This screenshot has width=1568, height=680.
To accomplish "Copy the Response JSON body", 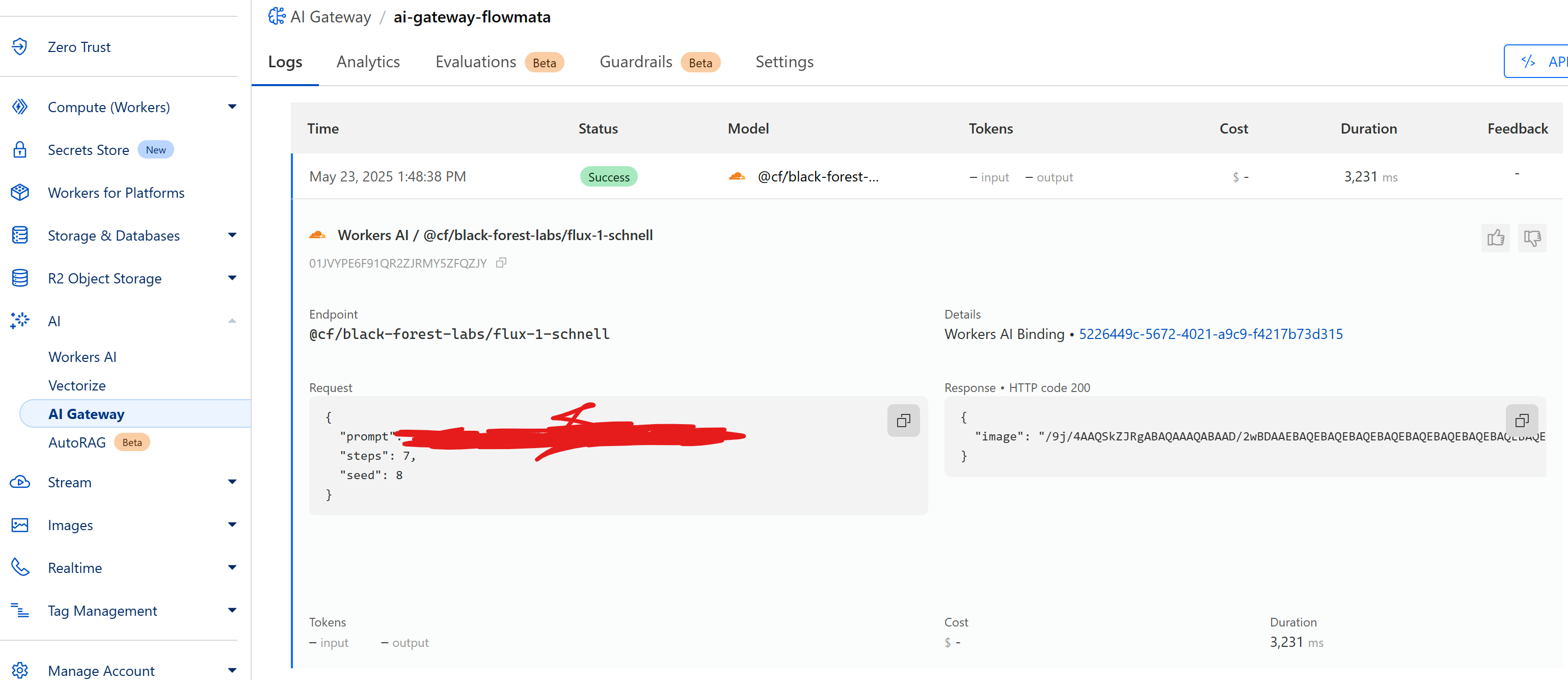I will (x=1522, y=421).
